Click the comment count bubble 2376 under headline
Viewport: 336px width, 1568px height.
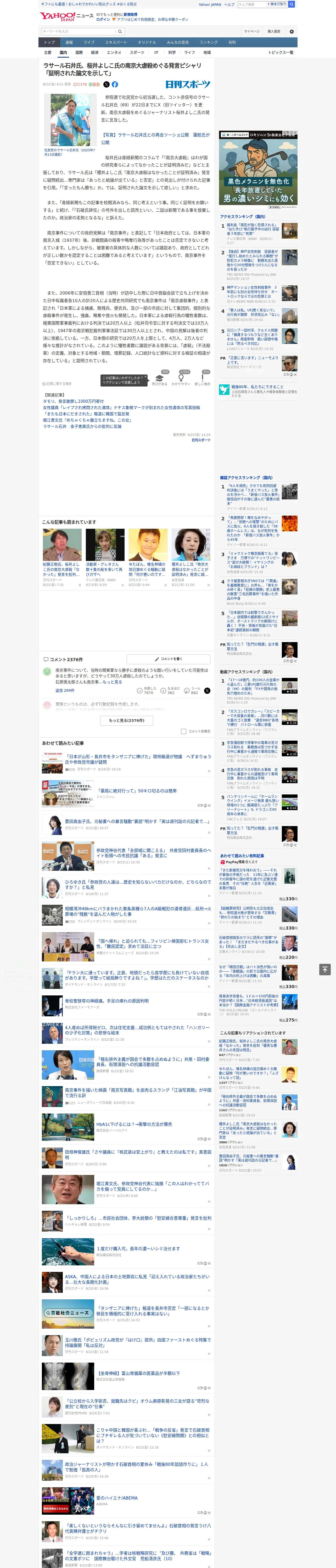click(x=81, y=85)
